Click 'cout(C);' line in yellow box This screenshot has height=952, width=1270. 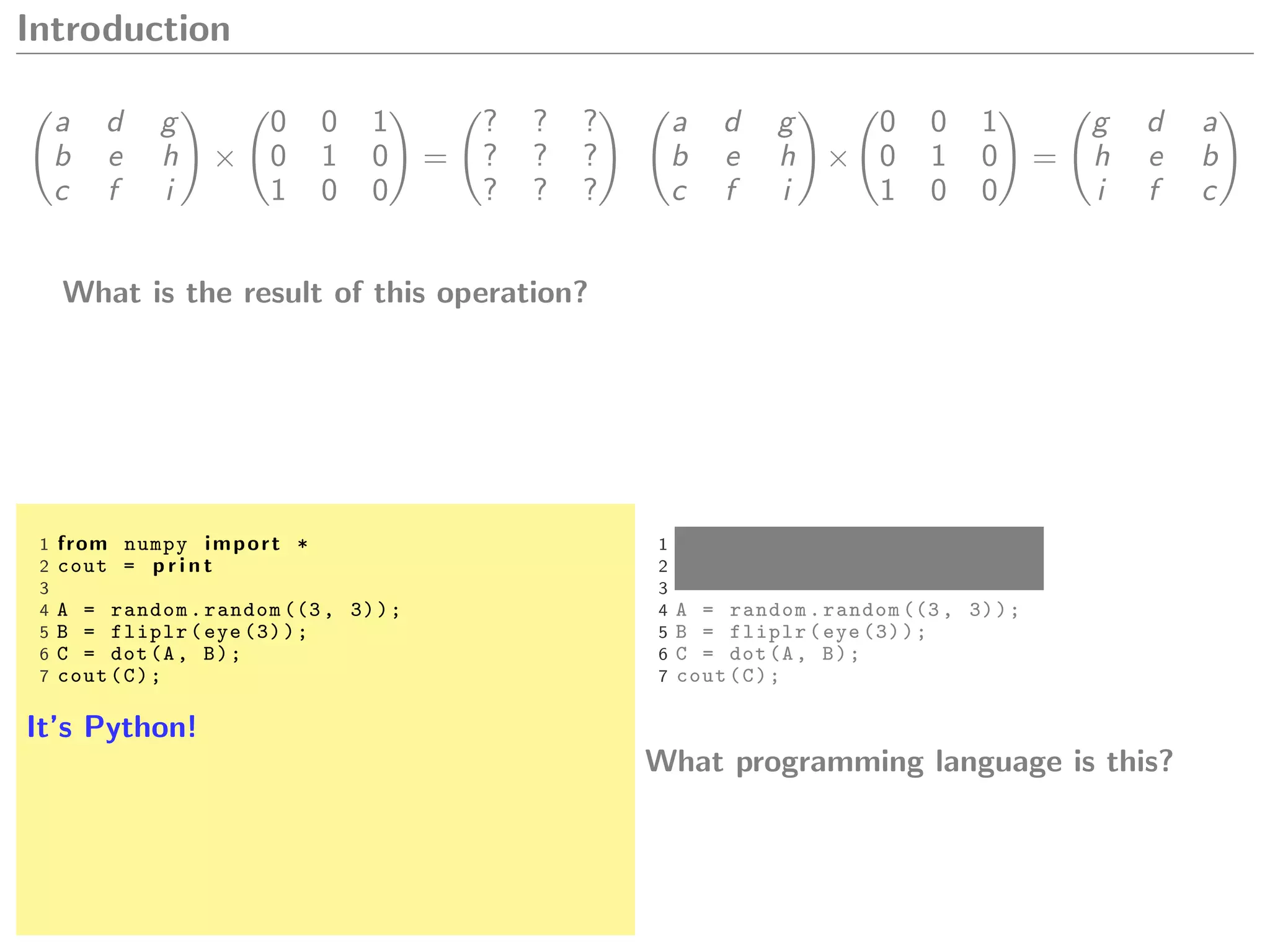109,676
